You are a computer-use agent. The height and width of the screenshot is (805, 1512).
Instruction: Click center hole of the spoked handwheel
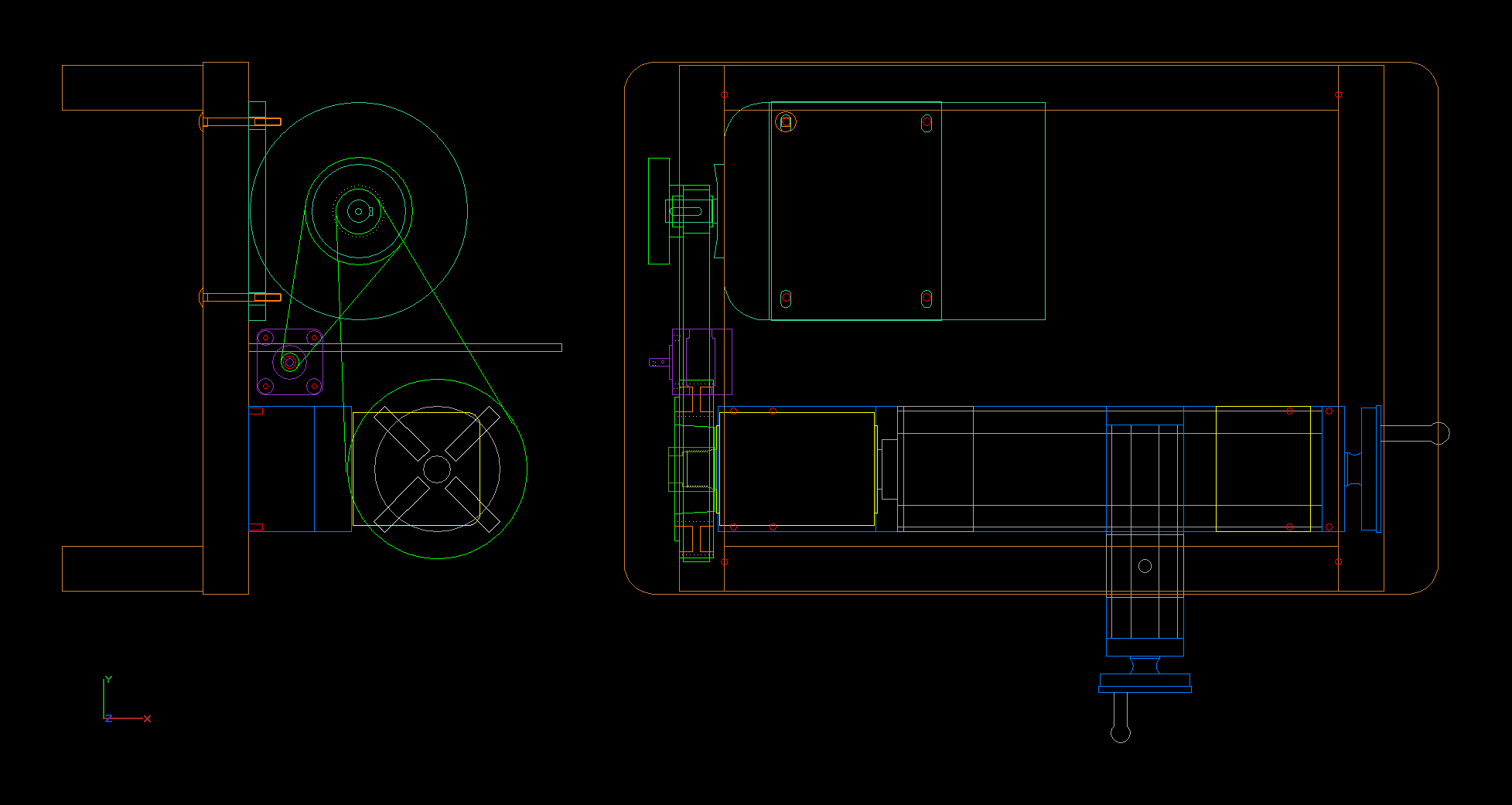click(437, 469)
